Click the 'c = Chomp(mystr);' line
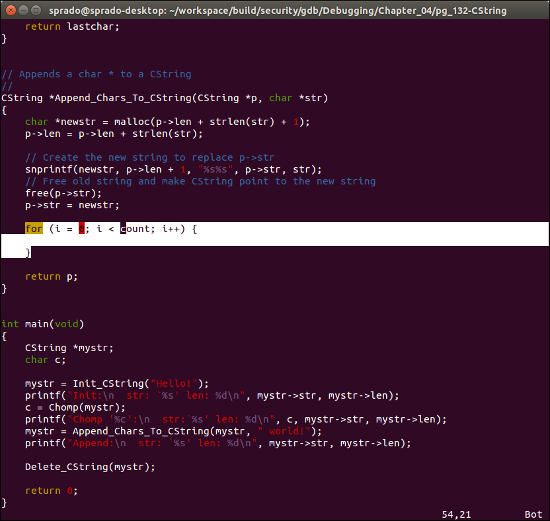This screenshot has height=521, width=550. click(75, 408)
